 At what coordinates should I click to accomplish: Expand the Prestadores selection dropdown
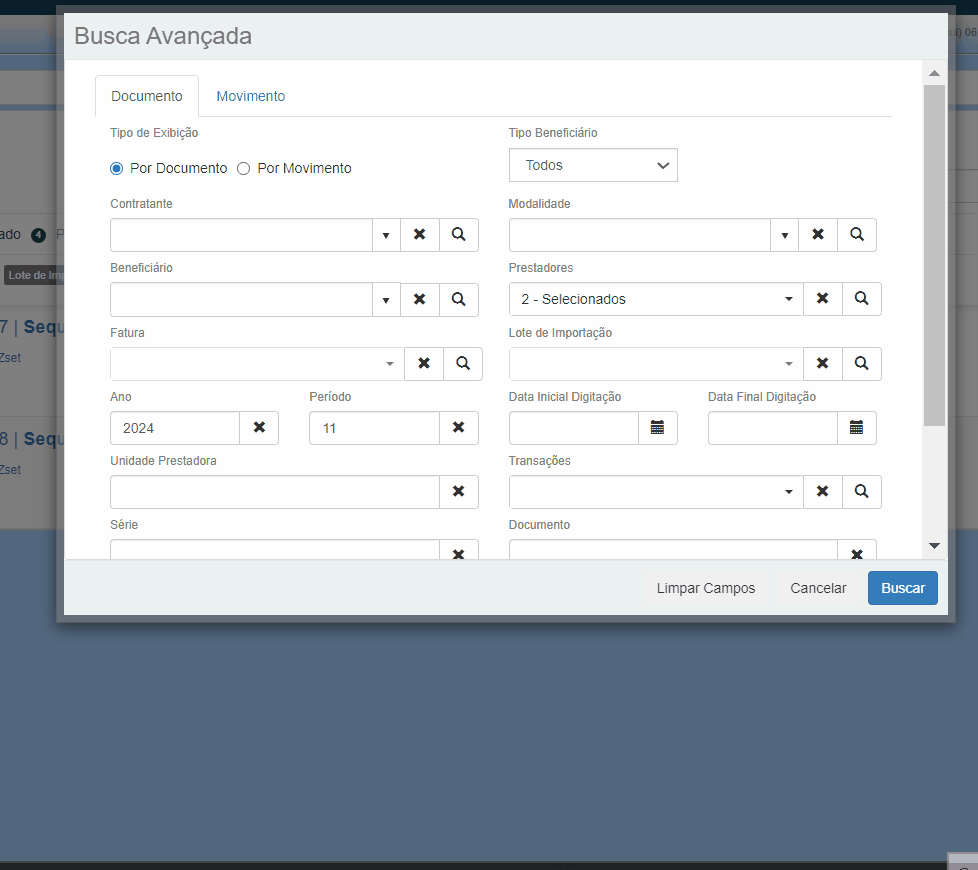788,299
